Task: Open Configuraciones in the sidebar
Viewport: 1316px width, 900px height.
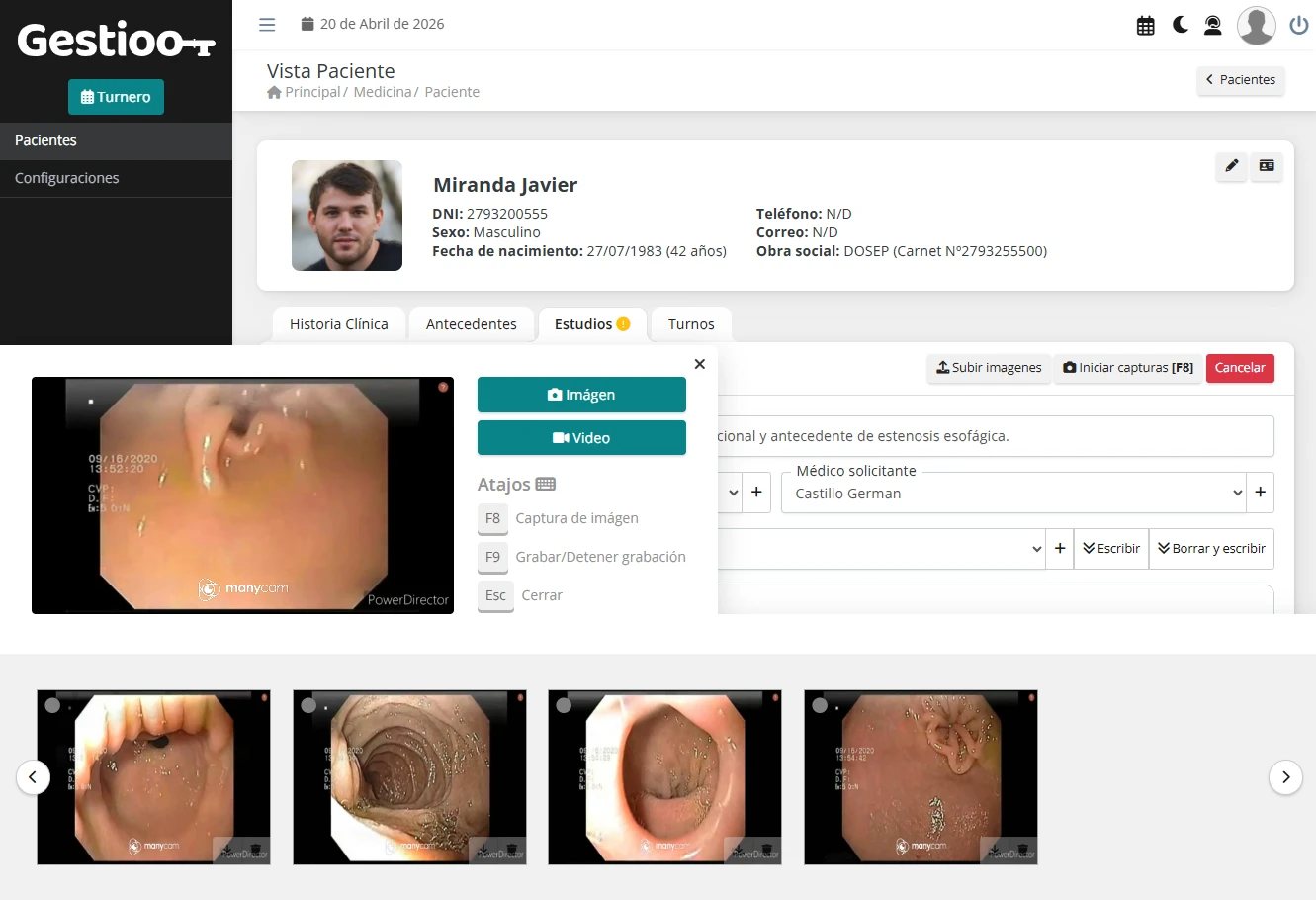Action: (x=116, y=178)
